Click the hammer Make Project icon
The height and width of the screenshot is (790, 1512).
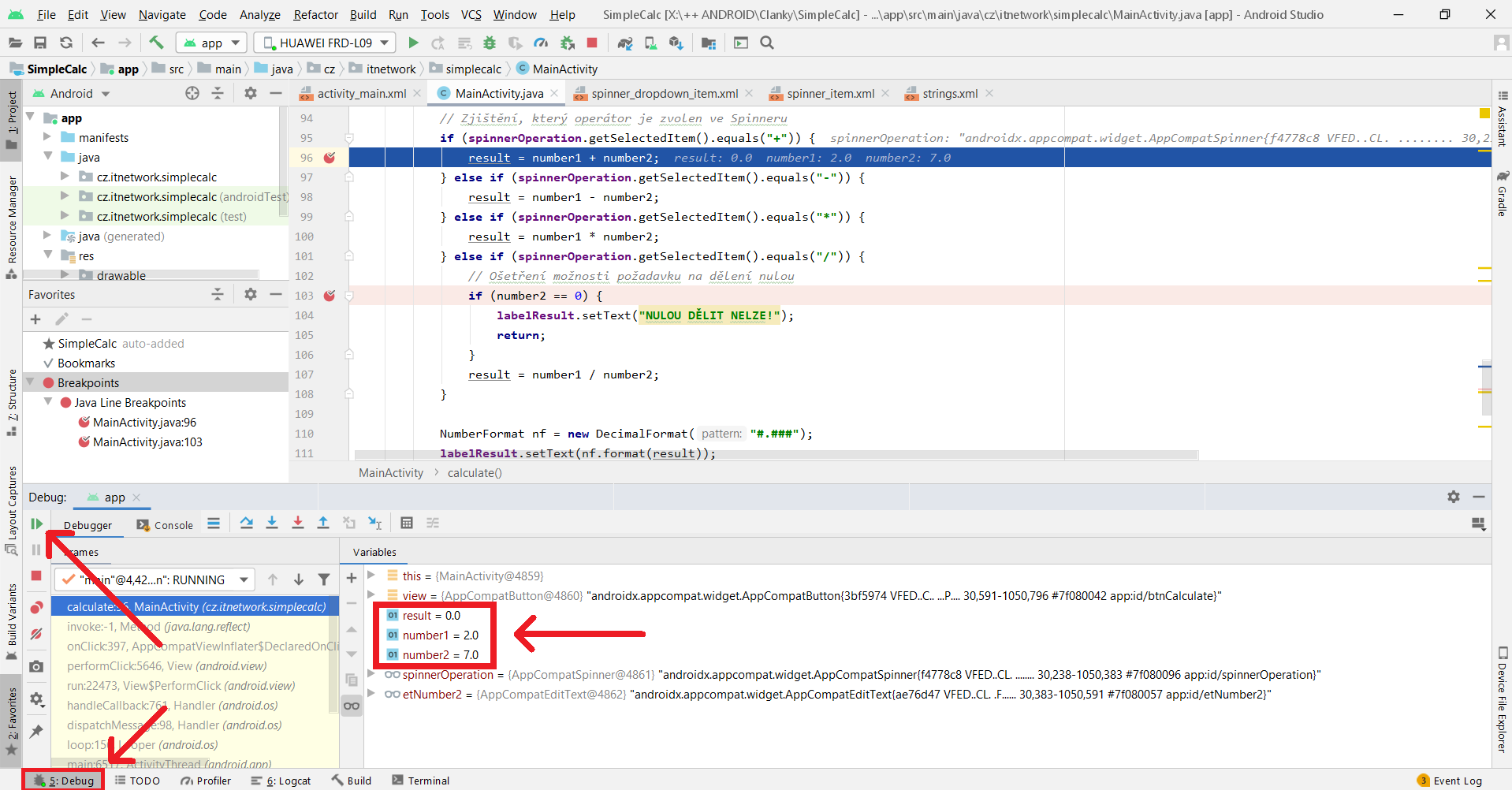point(156,43)
